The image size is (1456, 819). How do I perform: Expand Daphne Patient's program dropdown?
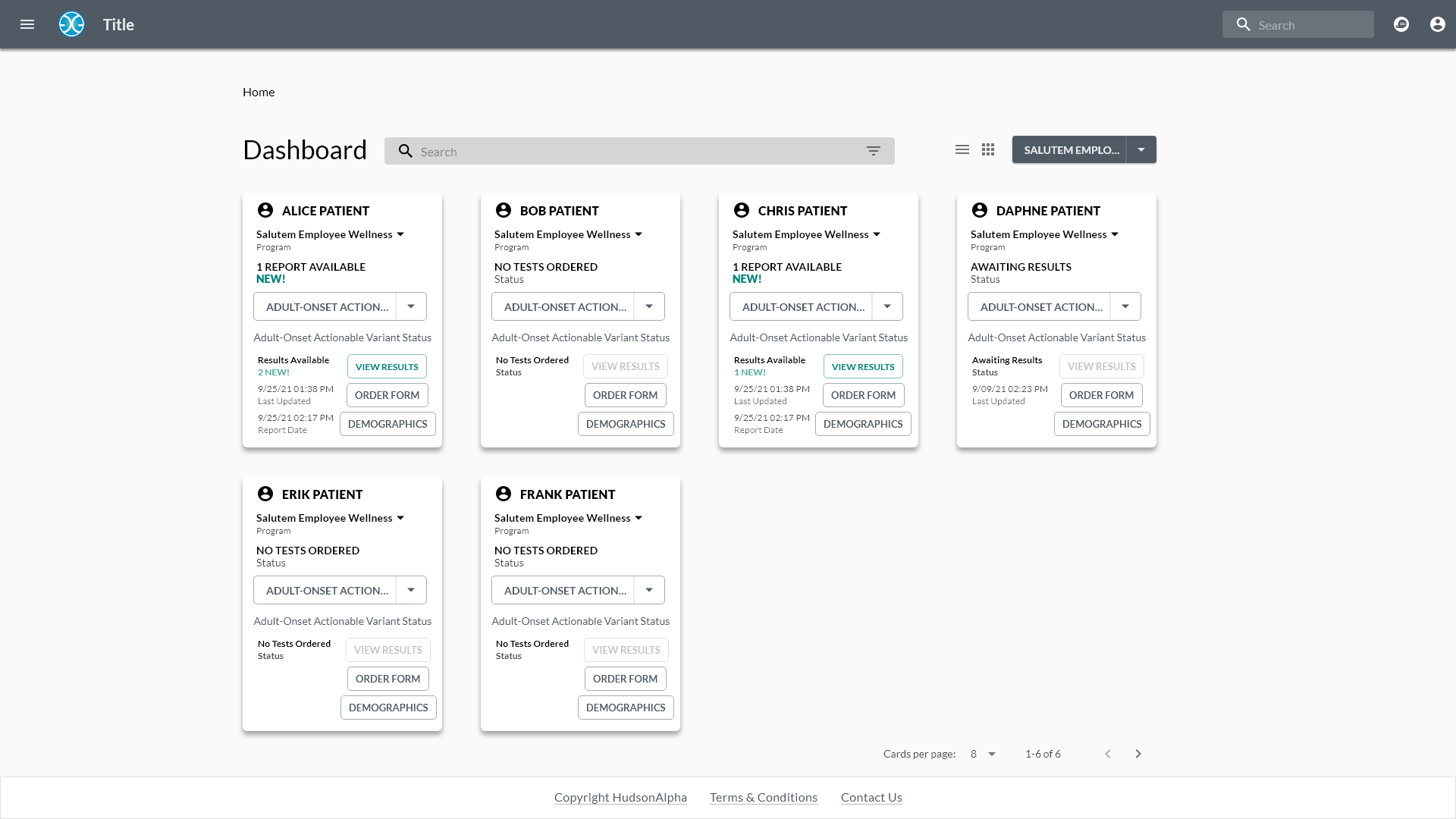(1116, 234)
